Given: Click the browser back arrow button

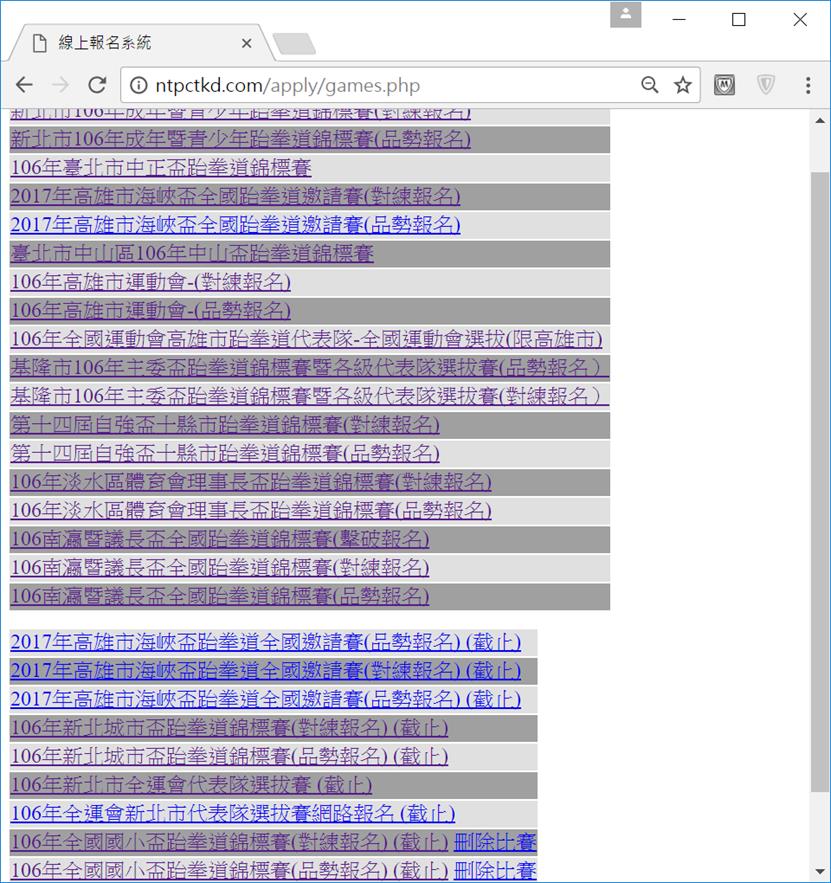Looking at the screenshot, I should click(25, 85).
